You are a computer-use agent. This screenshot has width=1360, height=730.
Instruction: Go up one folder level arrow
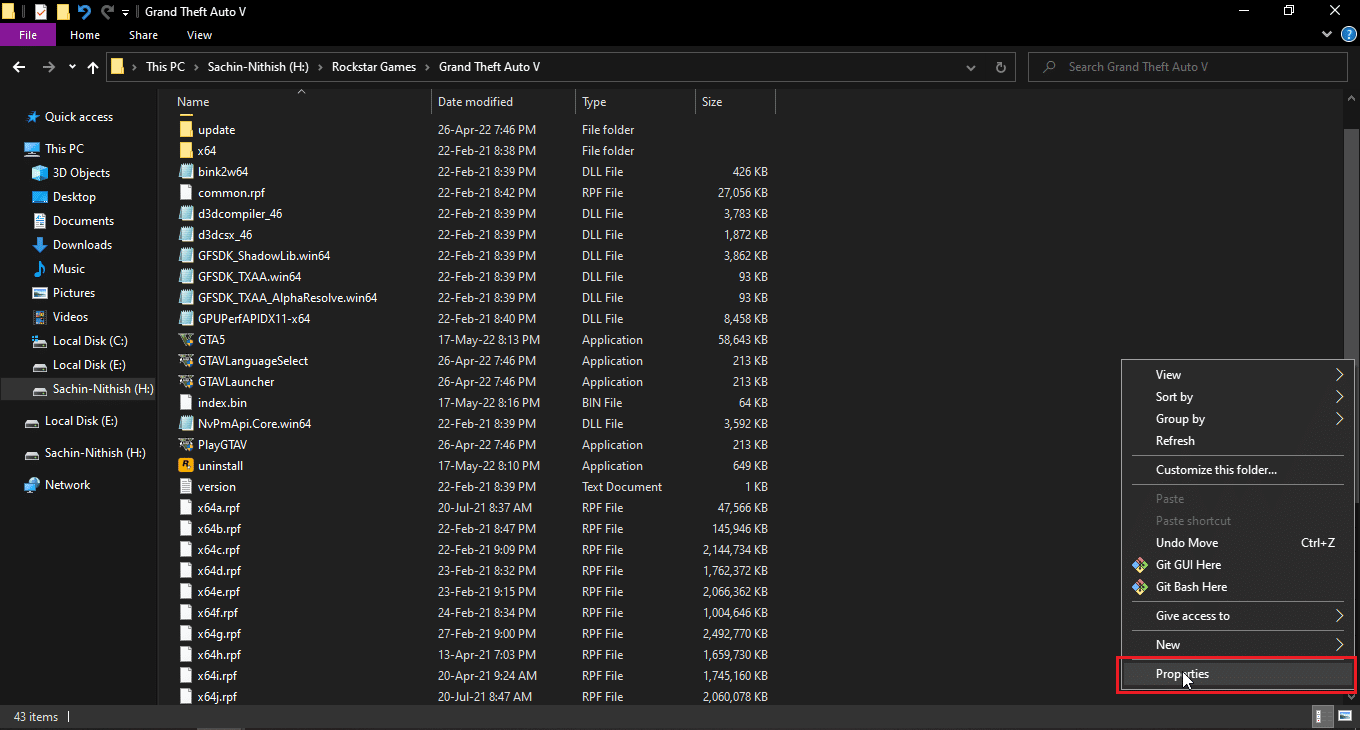coord(93,67)
